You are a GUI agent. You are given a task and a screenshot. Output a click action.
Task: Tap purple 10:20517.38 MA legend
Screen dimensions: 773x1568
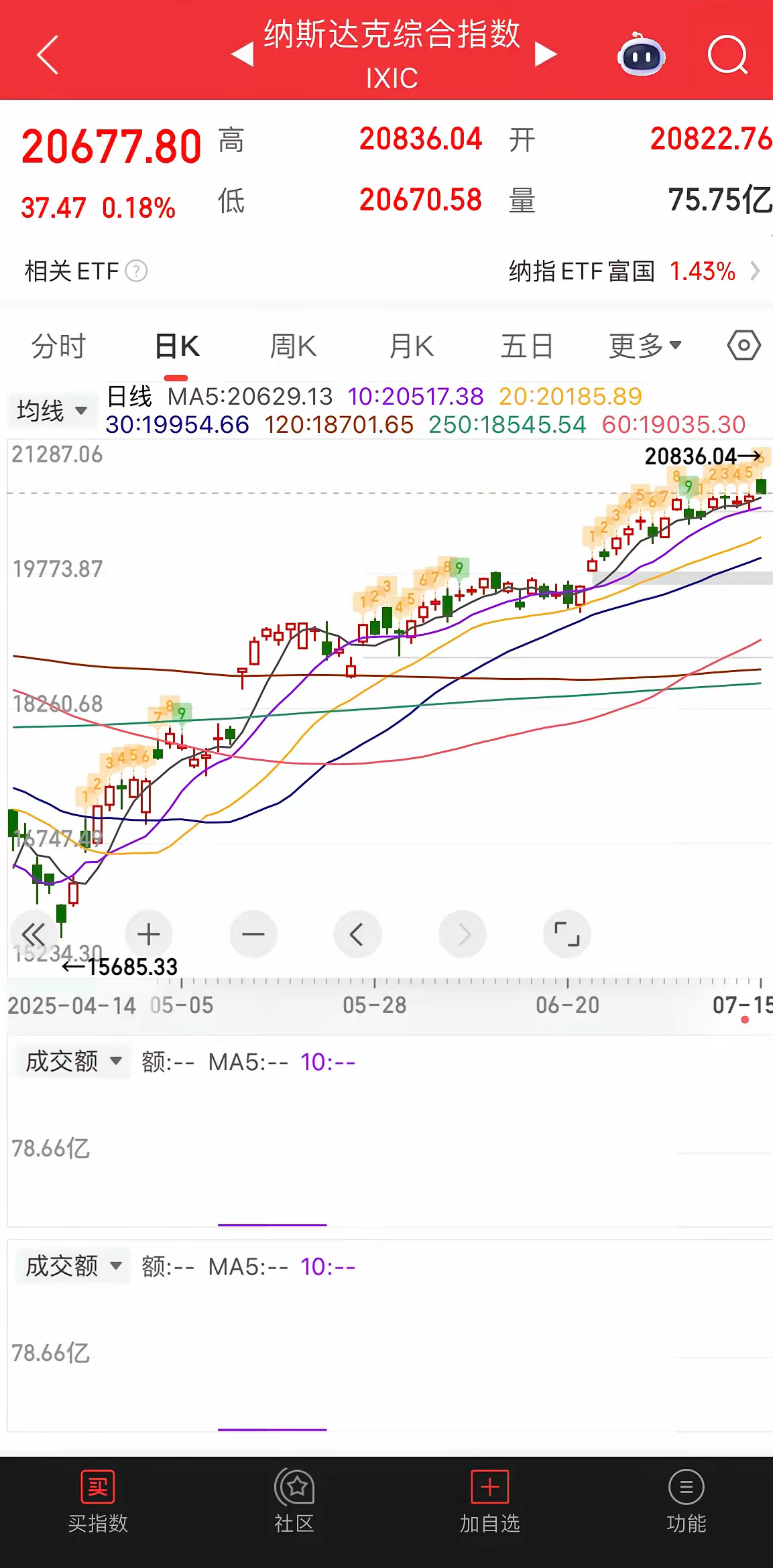416,397
